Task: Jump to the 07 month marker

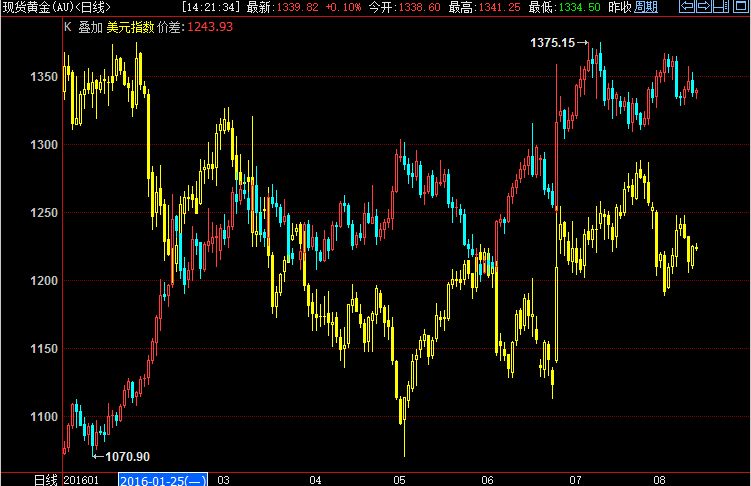Action: (575, 480)
